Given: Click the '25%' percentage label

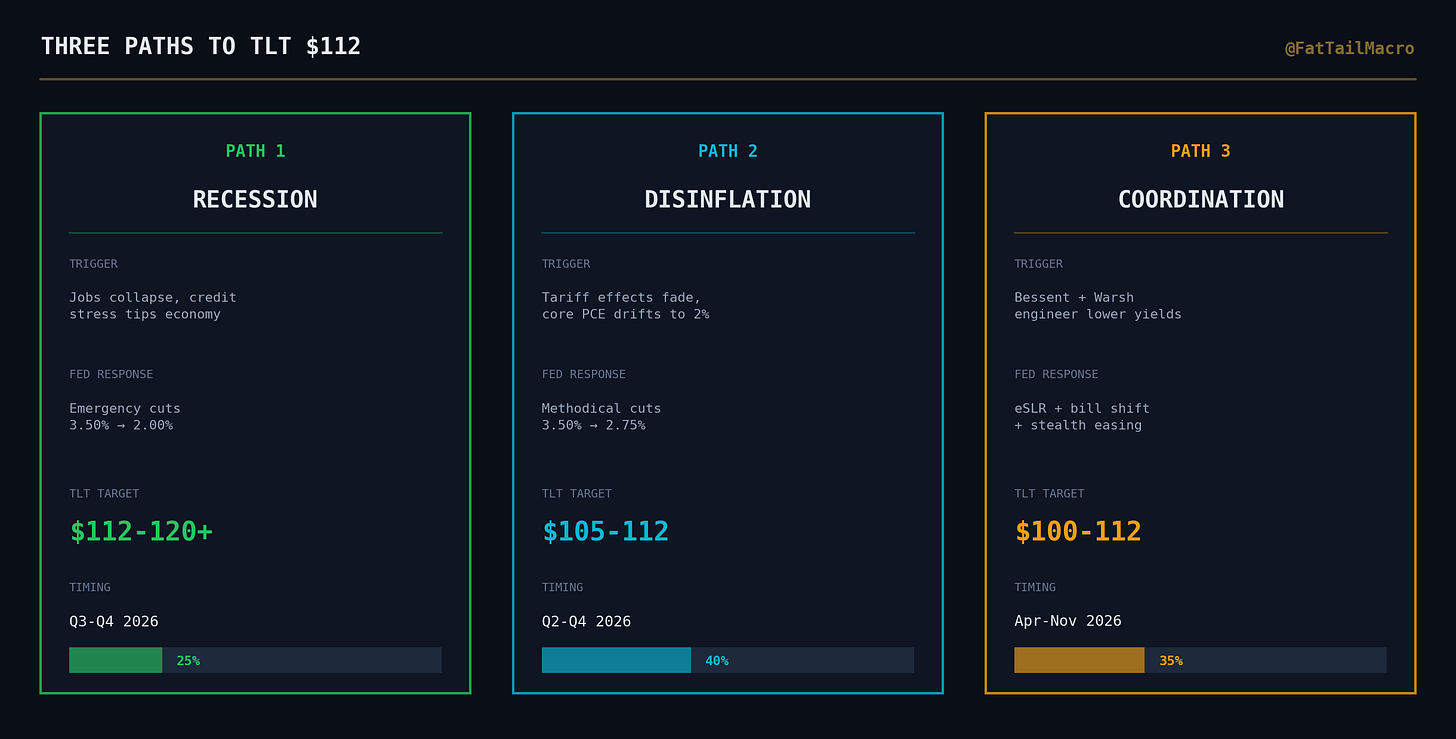Looking at the screenshot, I should [188, 661].
